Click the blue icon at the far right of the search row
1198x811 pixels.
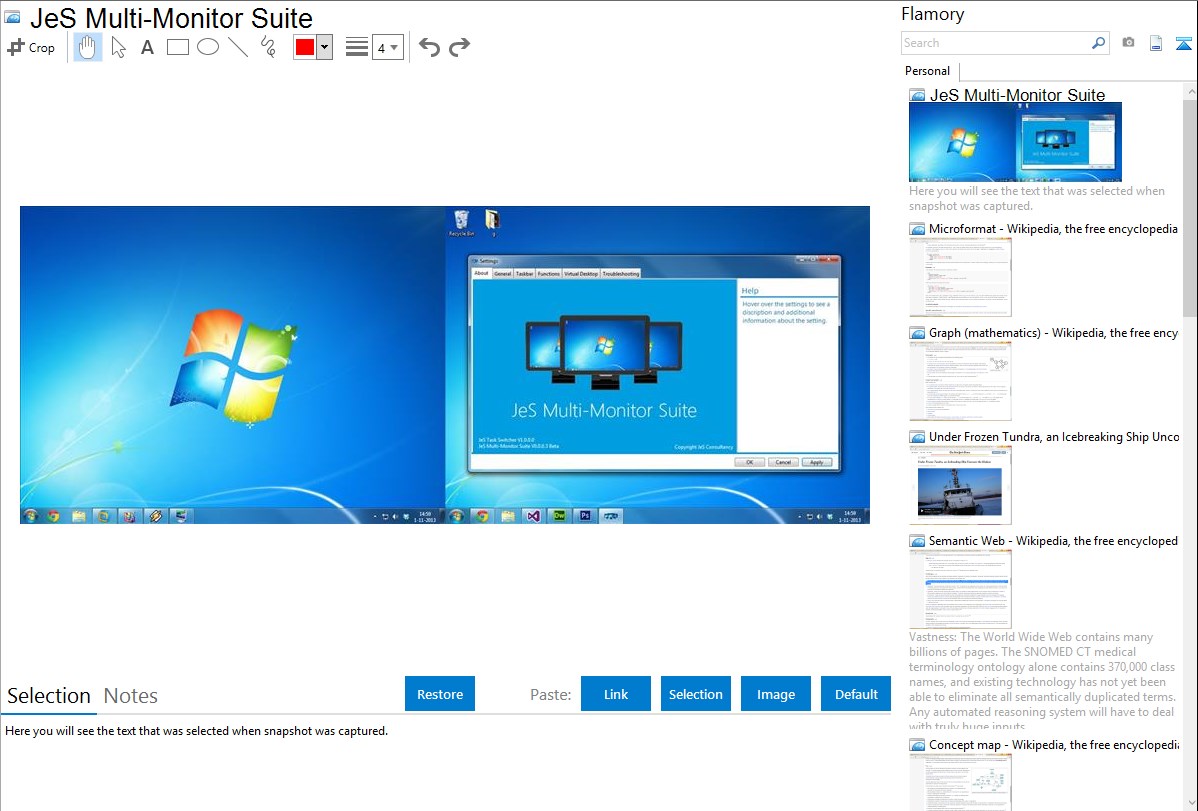(1183, 43)
